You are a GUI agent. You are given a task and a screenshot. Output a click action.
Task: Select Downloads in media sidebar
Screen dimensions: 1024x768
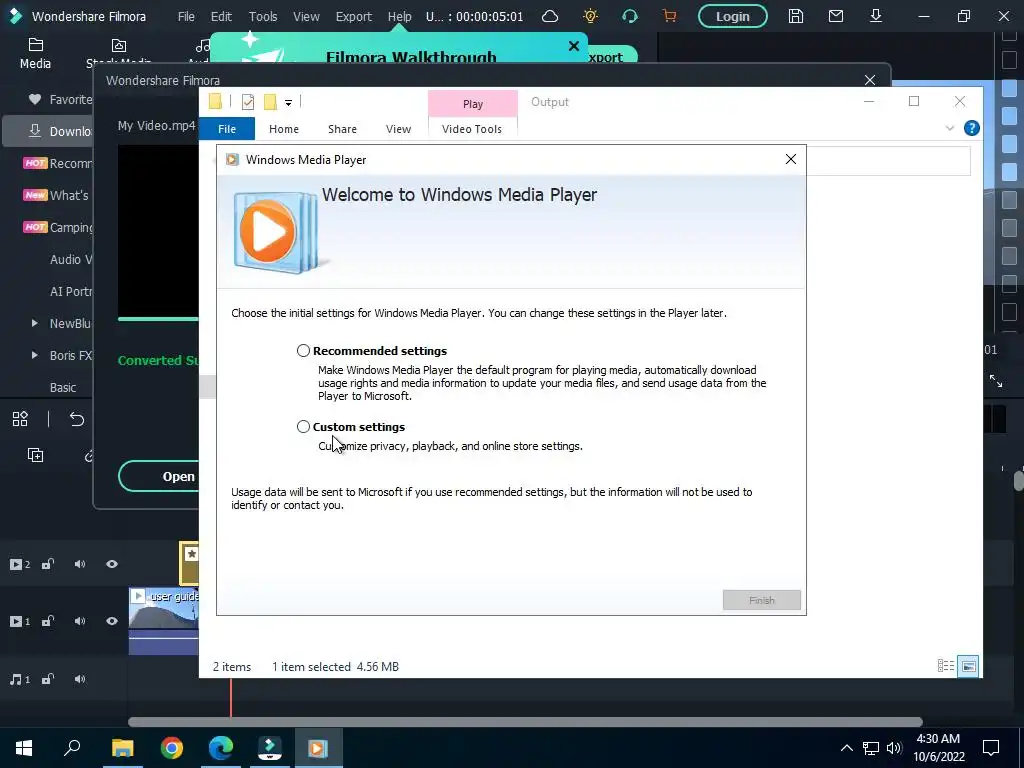[x=47, y=131]
